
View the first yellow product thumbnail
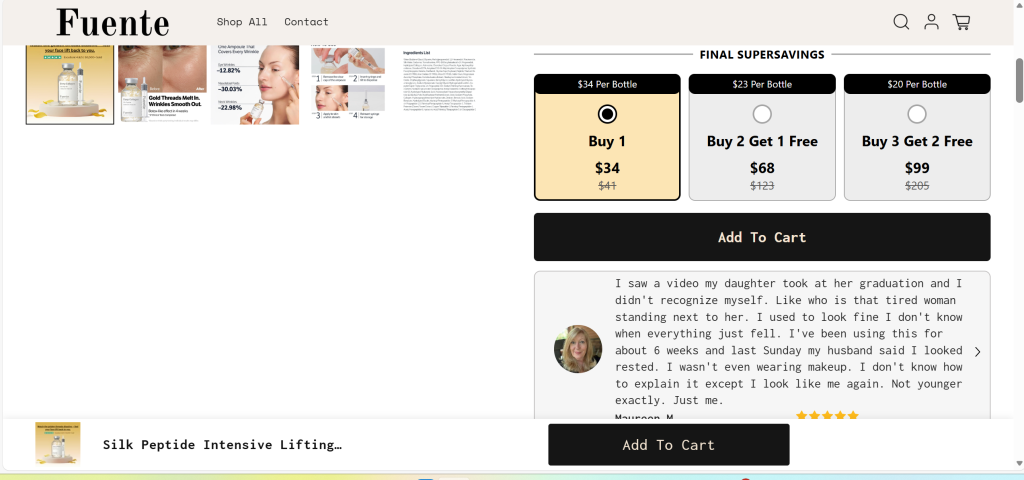70,84
